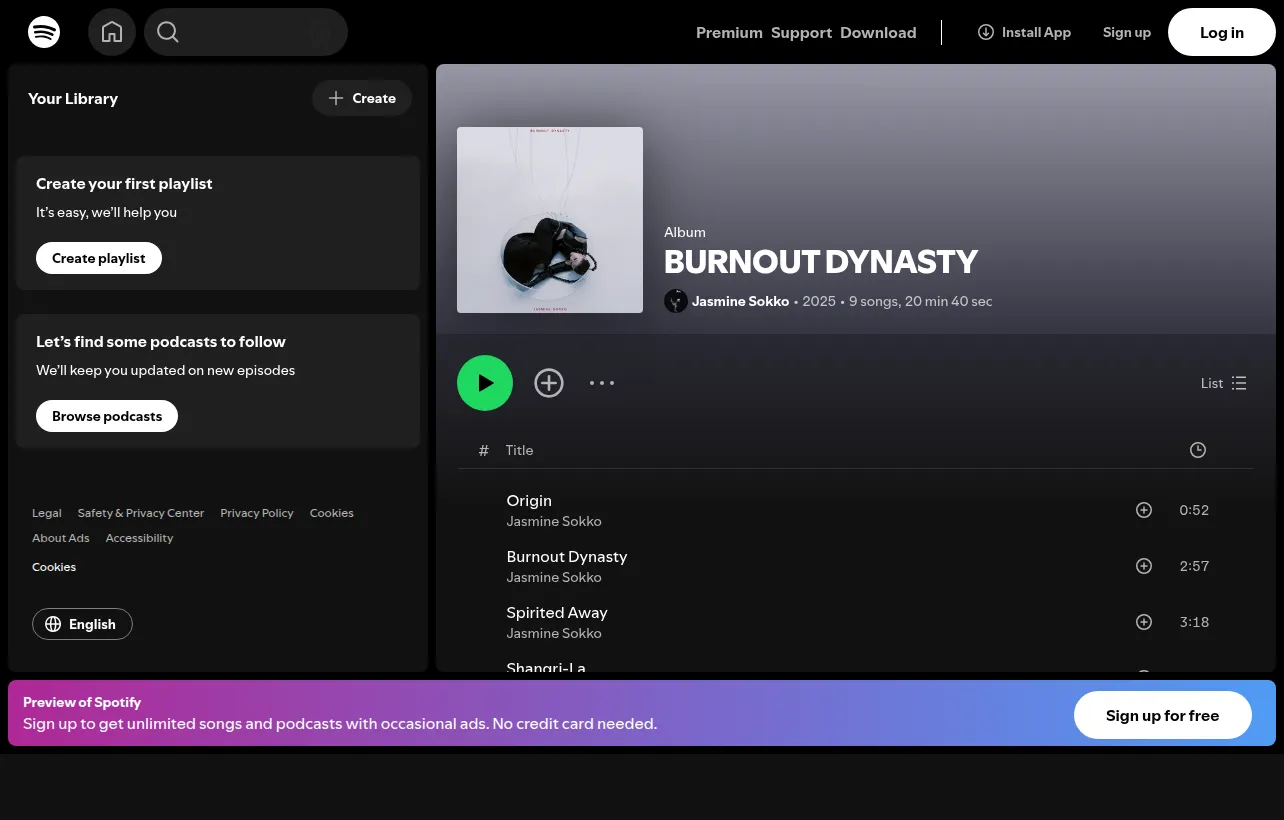Screen dimensions: 1284x820
Task: Click Sign up for free button
Action: tap(1162, 715)
